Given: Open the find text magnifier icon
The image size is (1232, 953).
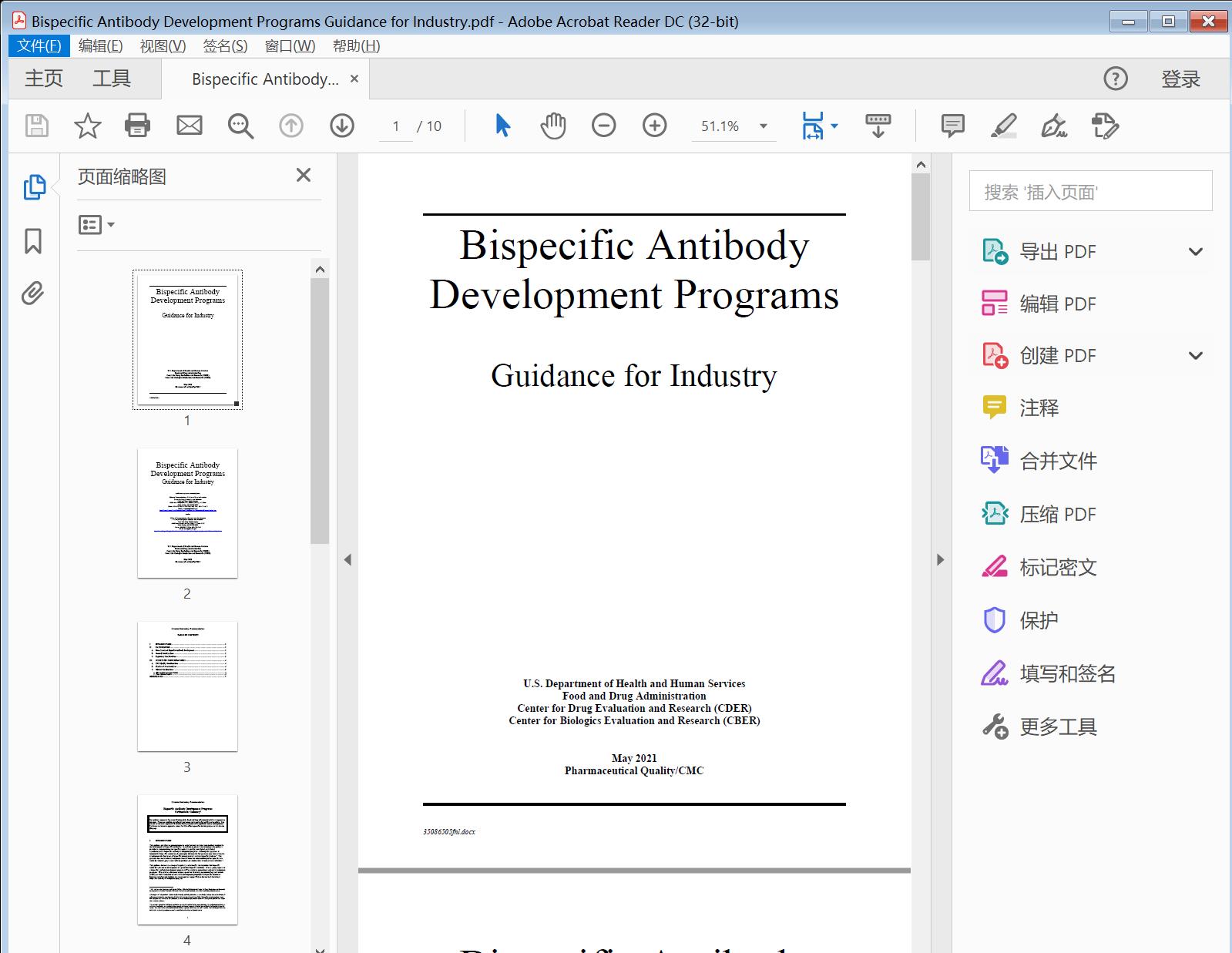Looking at the screenshot, I should click(x=240, y=126).
